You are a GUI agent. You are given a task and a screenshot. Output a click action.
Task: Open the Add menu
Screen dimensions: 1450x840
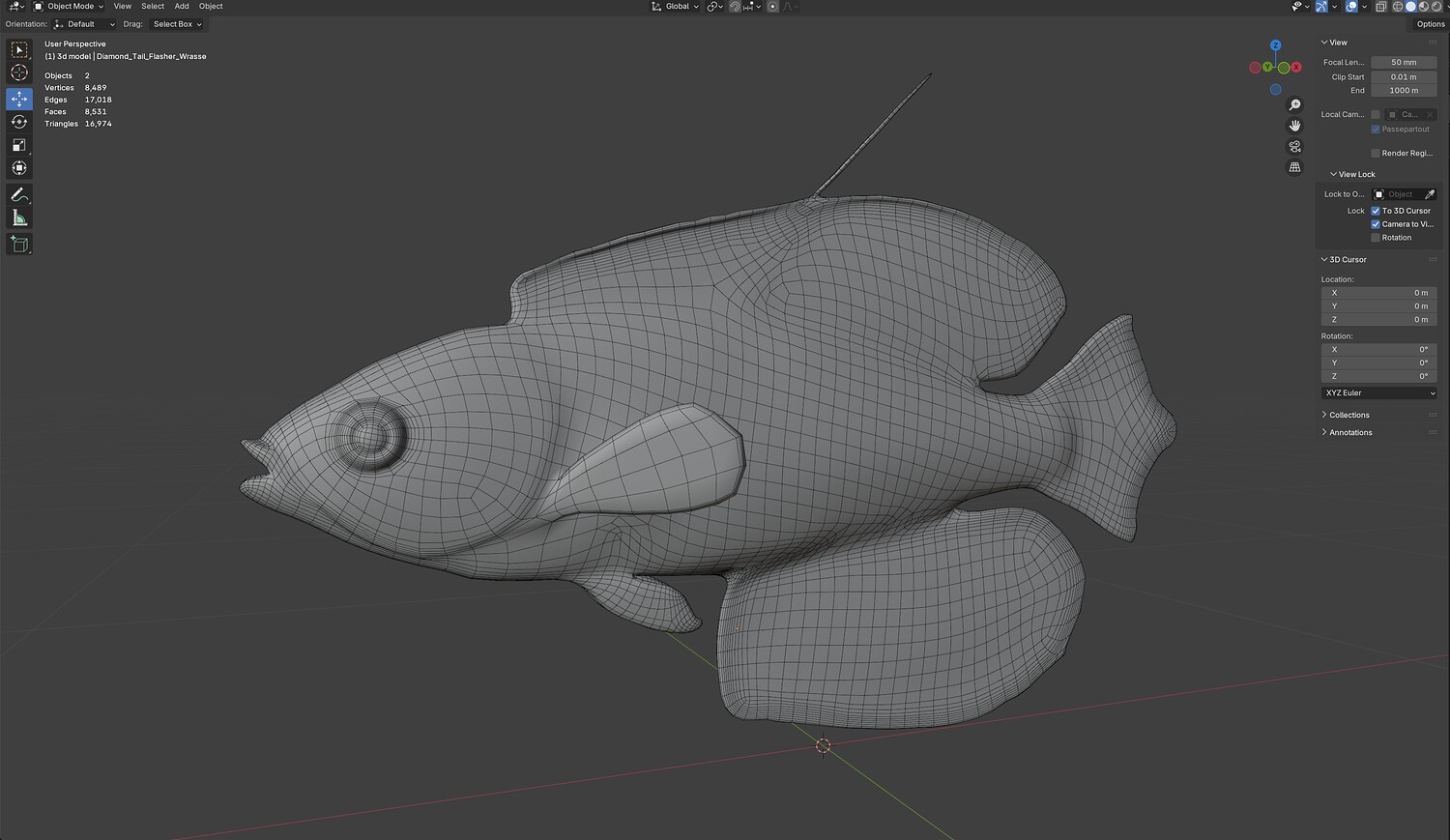[x=182, y=7]
